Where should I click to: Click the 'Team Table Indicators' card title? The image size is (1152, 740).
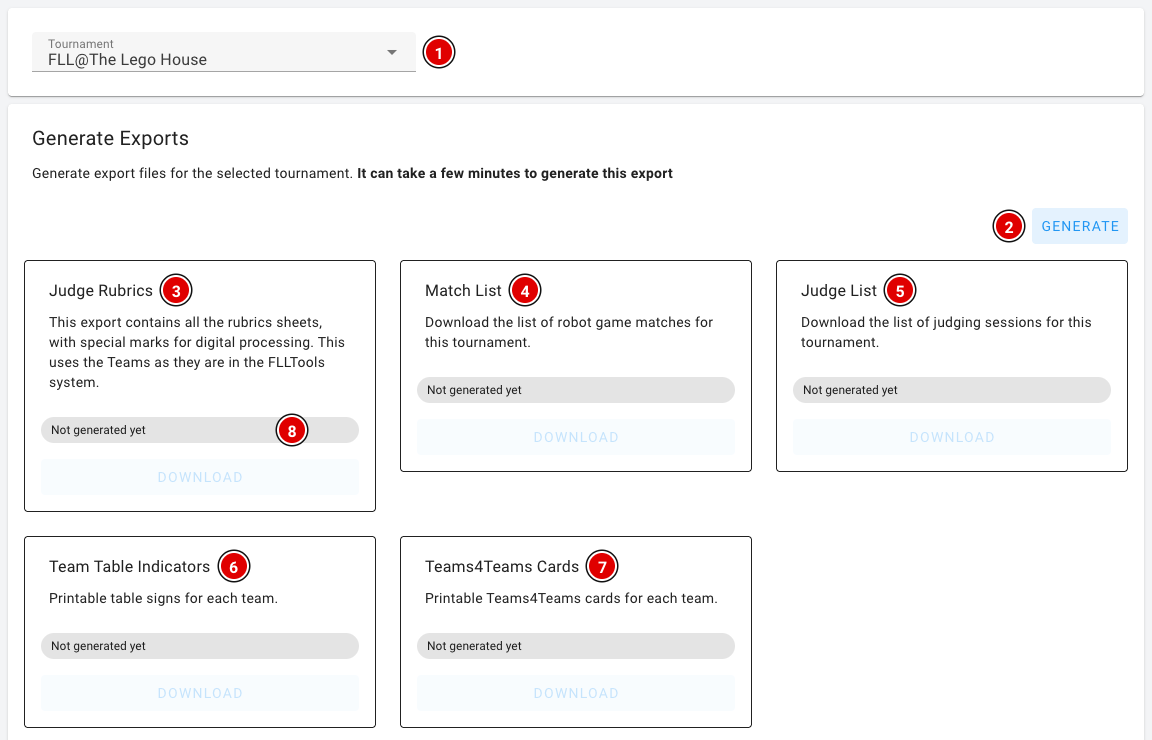(129, 567)
